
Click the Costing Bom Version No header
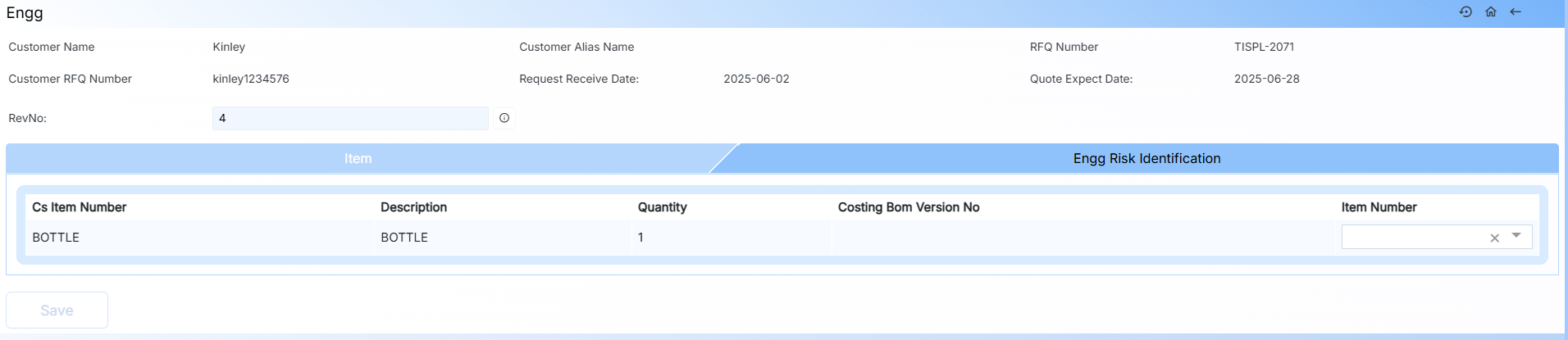click(x=908, y=207)
